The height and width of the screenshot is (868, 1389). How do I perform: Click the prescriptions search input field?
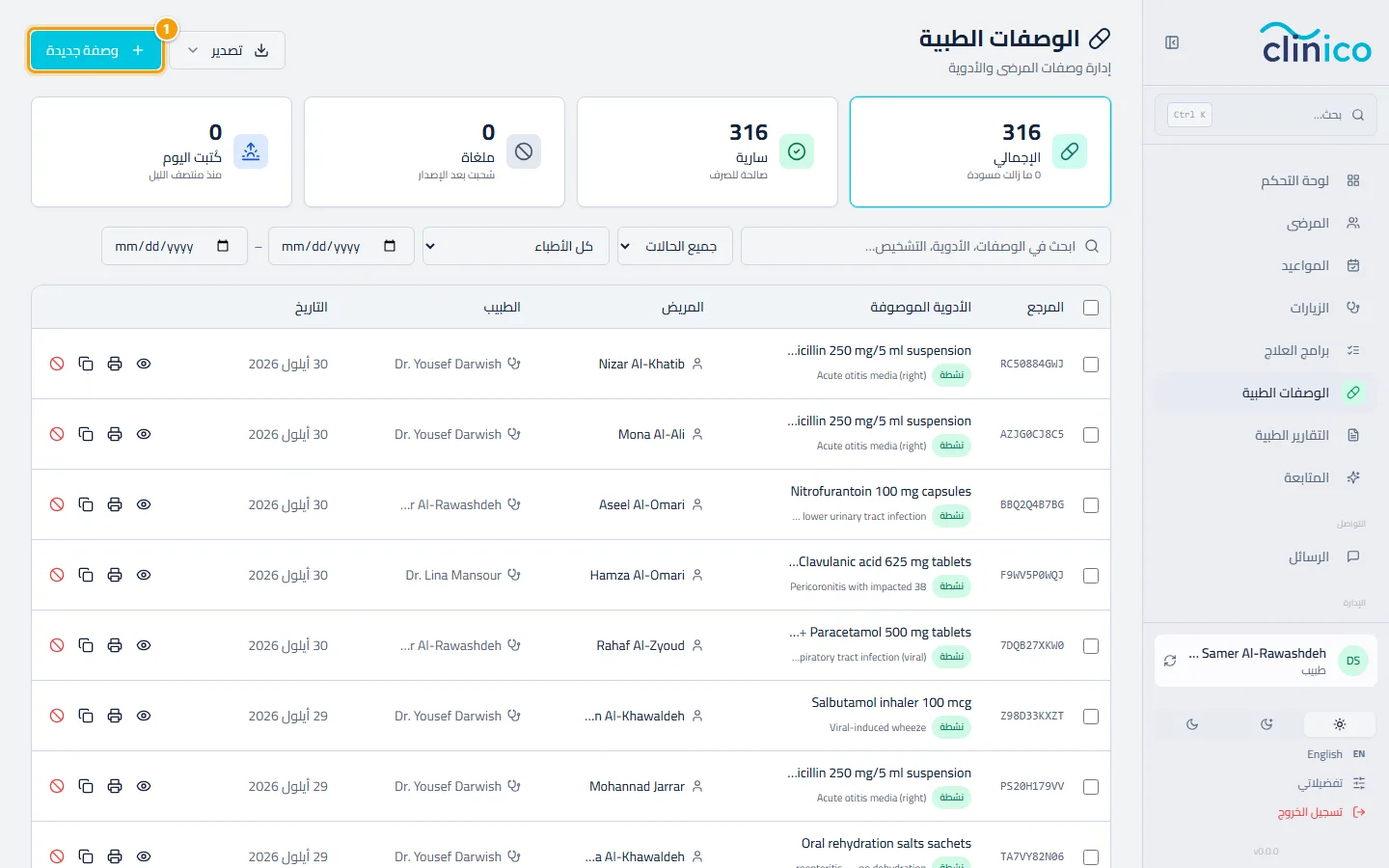[926, 246]
